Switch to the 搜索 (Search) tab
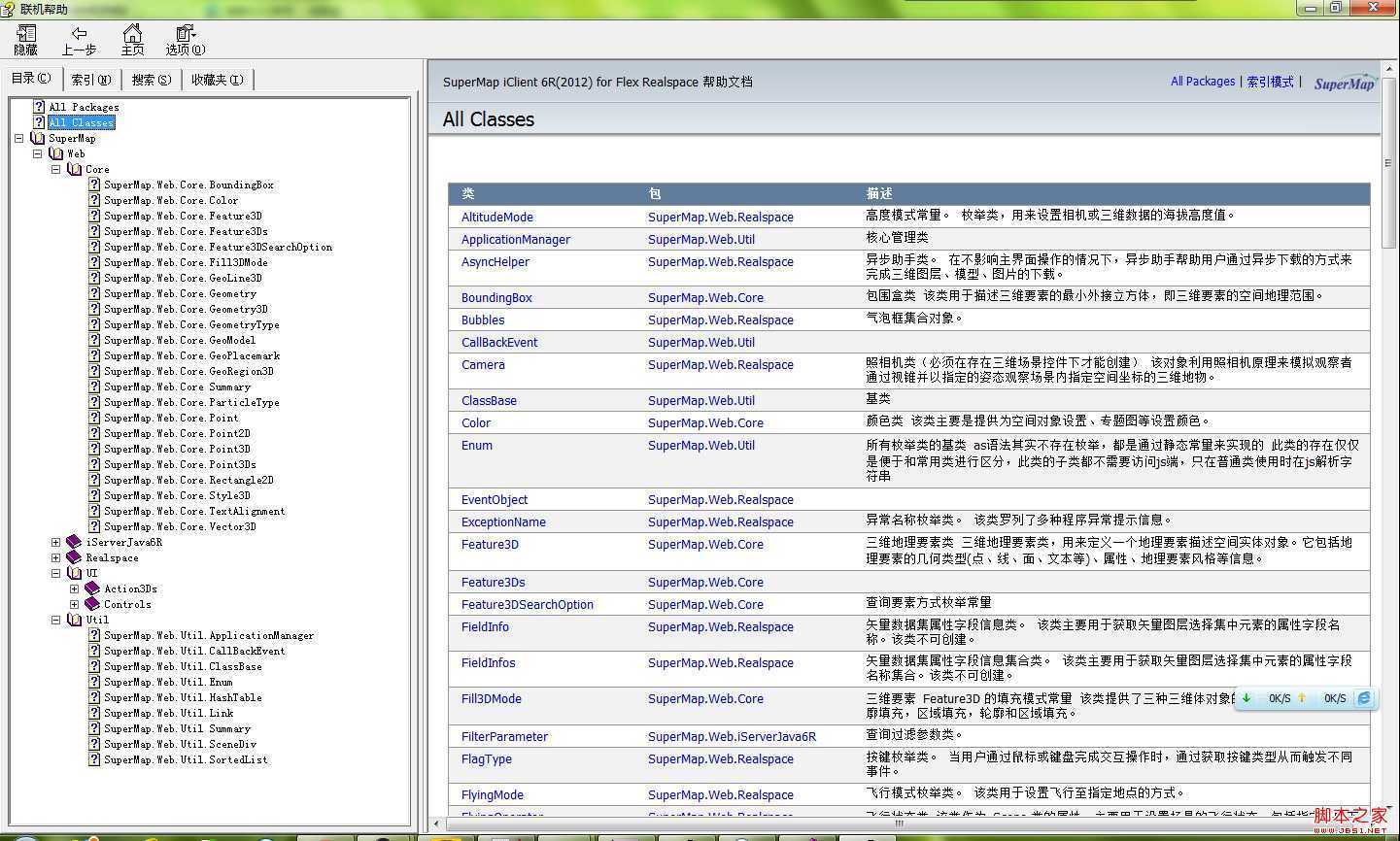The image size is (1400, 841). [x=151, y=80]
